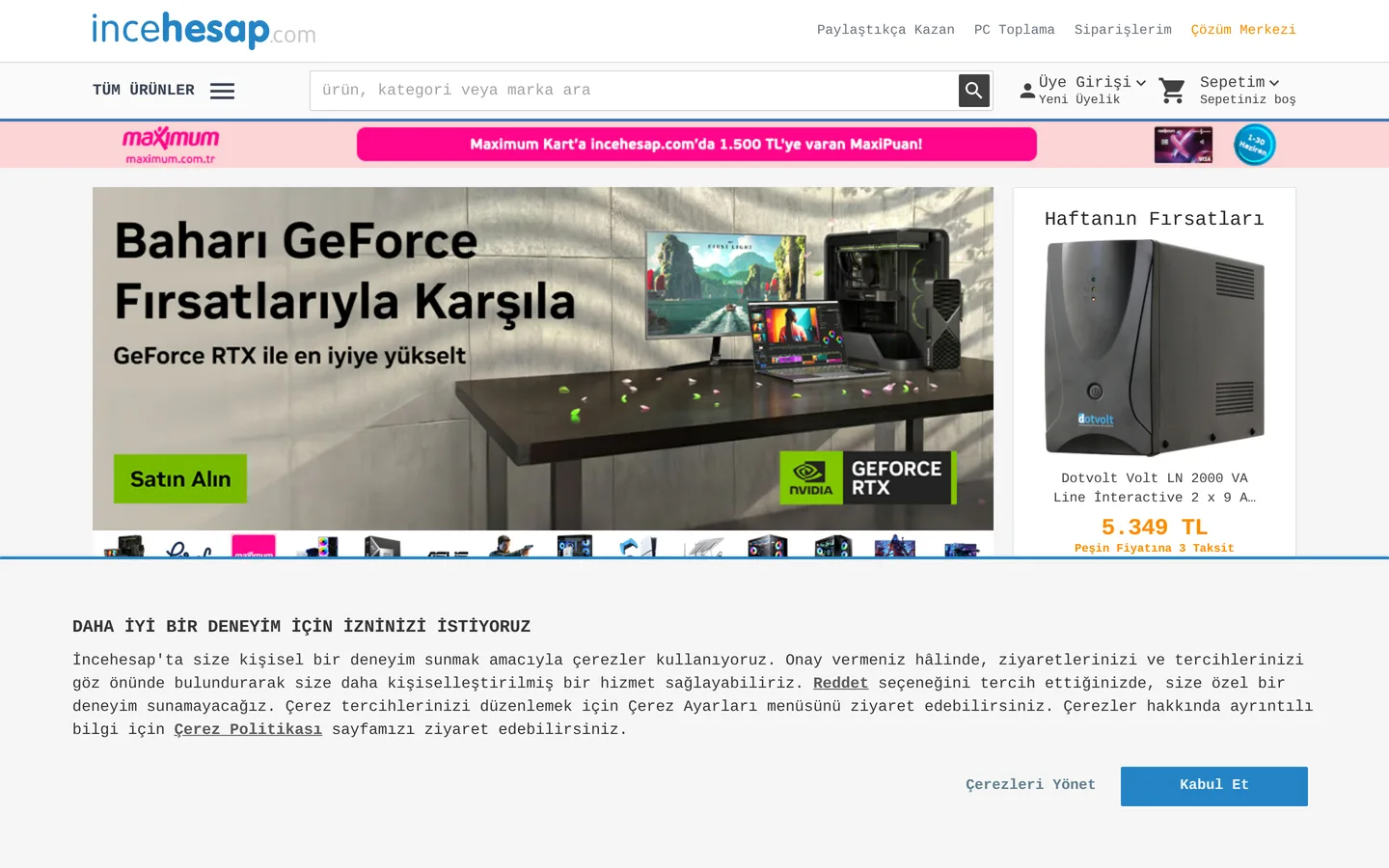The image size is (1389, 868).
Task: Click the incehesap.com logo
Action: pyautogui.click(x=204, y=31)
